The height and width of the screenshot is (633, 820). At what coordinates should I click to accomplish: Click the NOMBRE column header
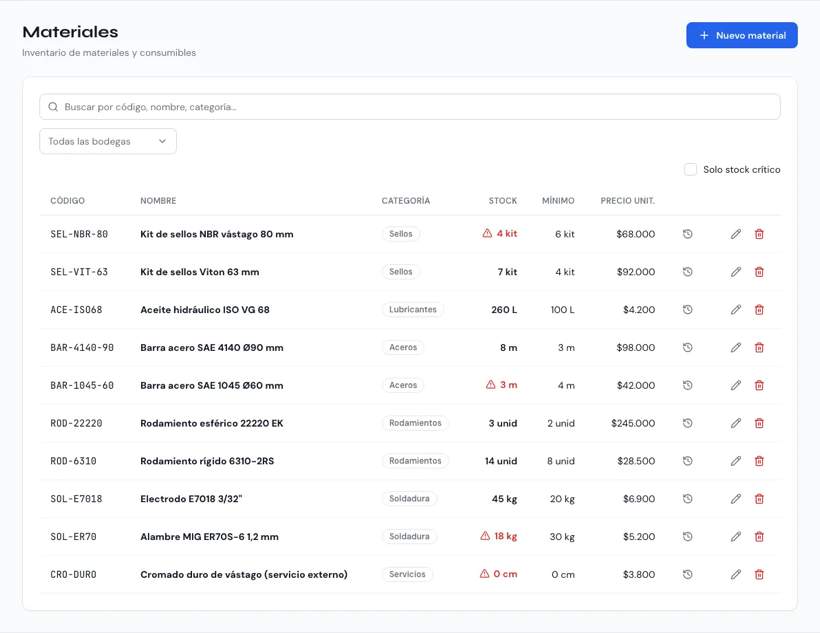tap(158, 200)
